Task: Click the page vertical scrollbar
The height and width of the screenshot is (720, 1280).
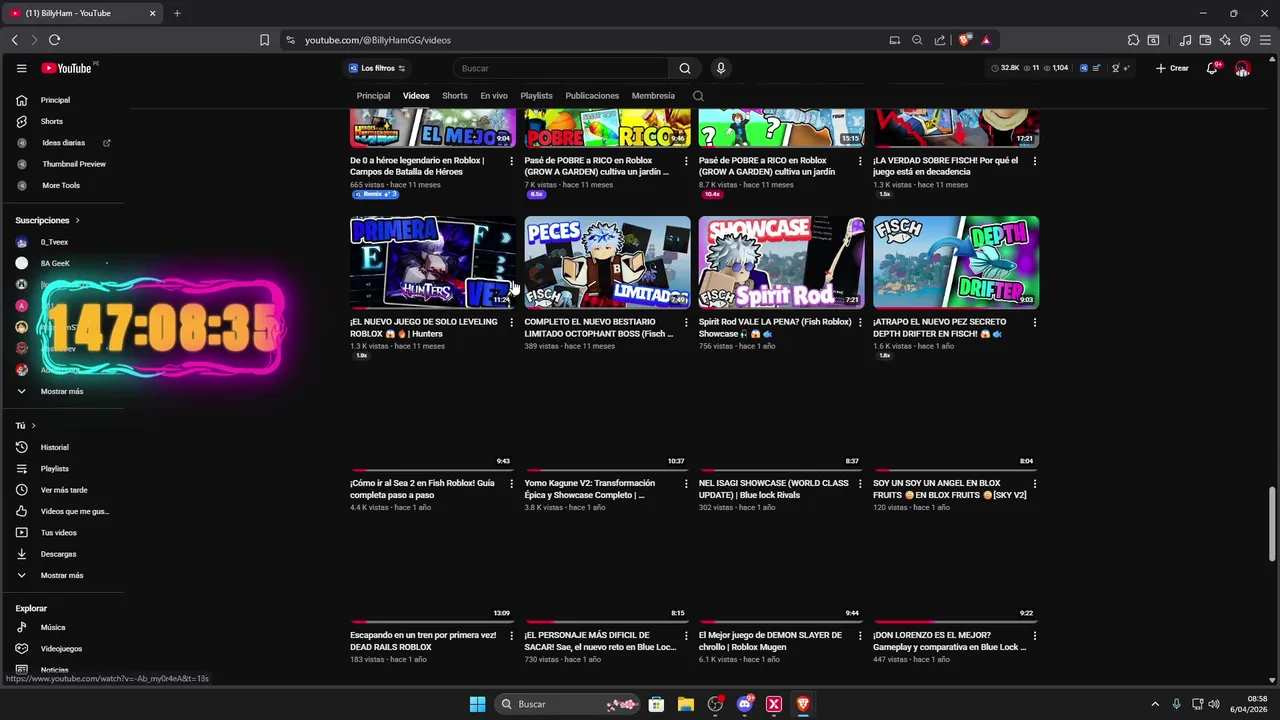Action: (1273, 524)
